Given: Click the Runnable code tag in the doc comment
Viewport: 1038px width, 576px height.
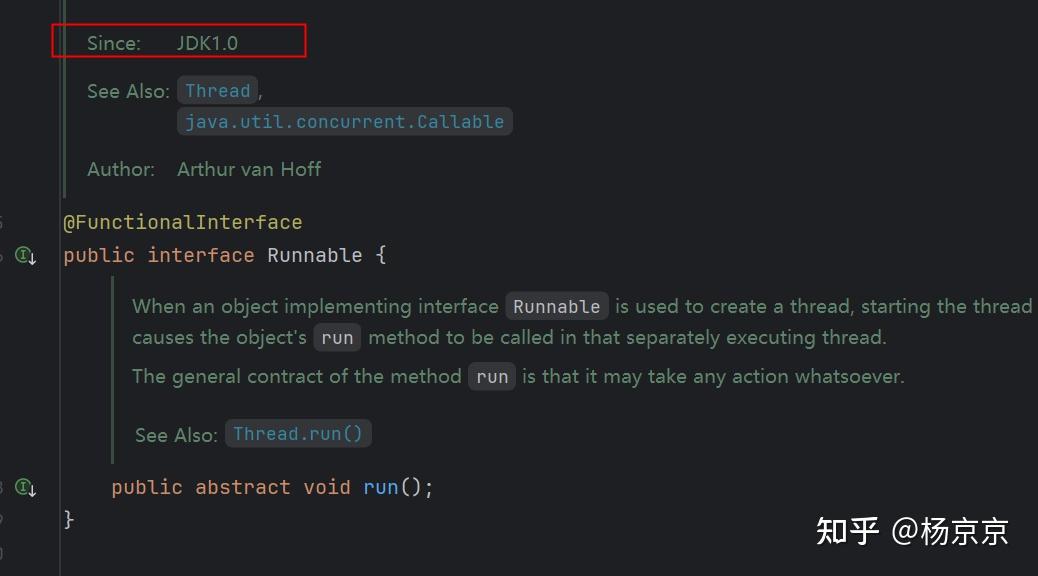Looking at the screenshot, I should pos(556,307).
